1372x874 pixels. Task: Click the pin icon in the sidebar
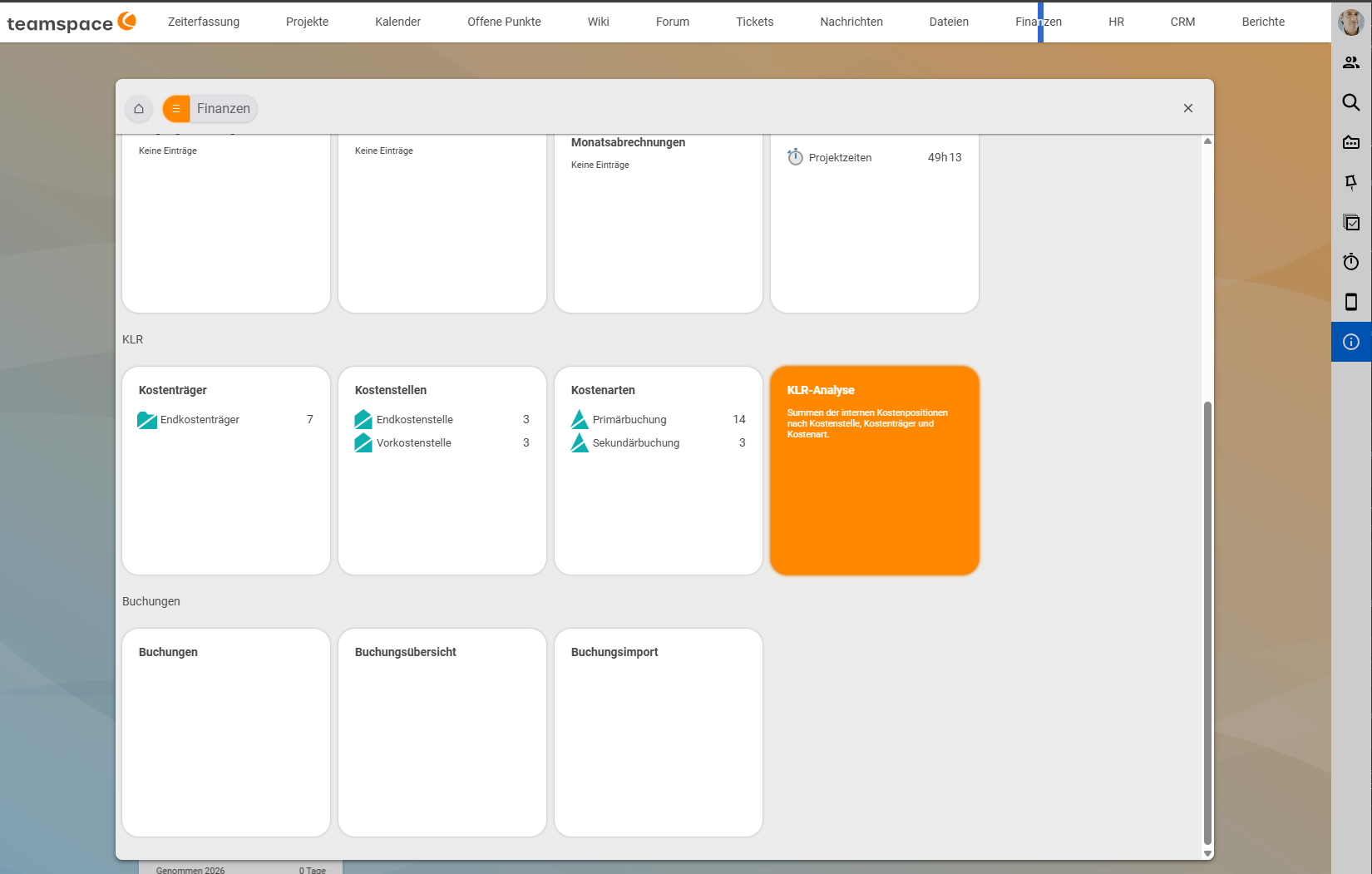(1351, 182)
